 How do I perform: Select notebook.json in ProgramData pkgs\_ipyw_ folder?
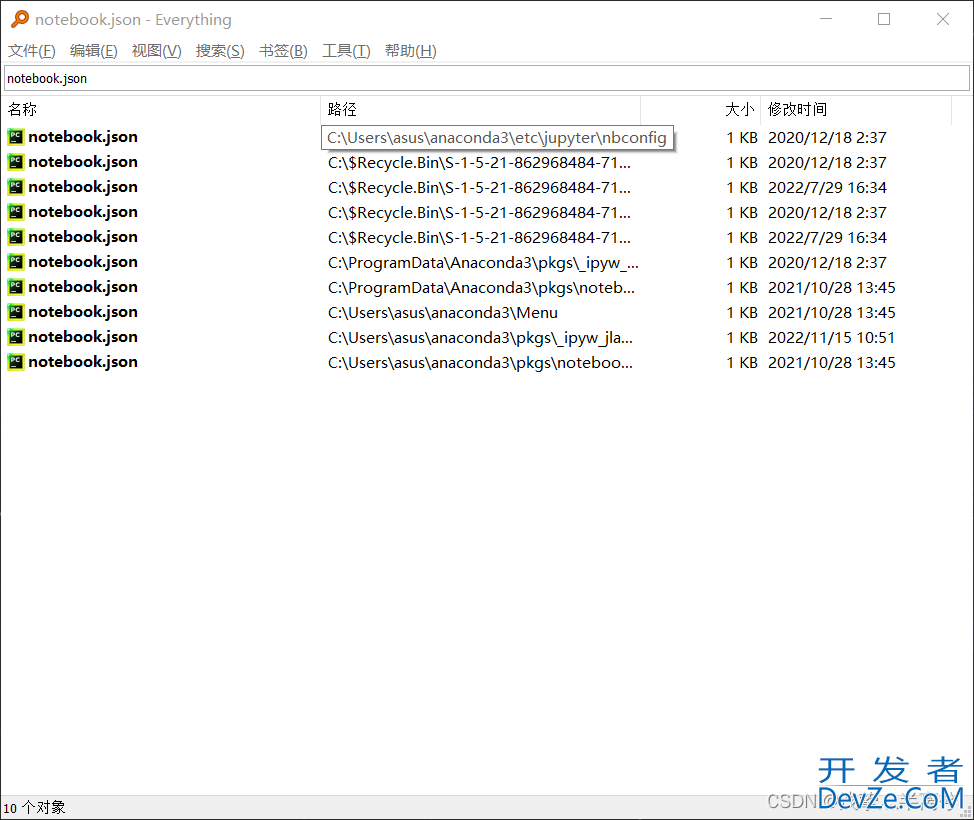[83, 262]
